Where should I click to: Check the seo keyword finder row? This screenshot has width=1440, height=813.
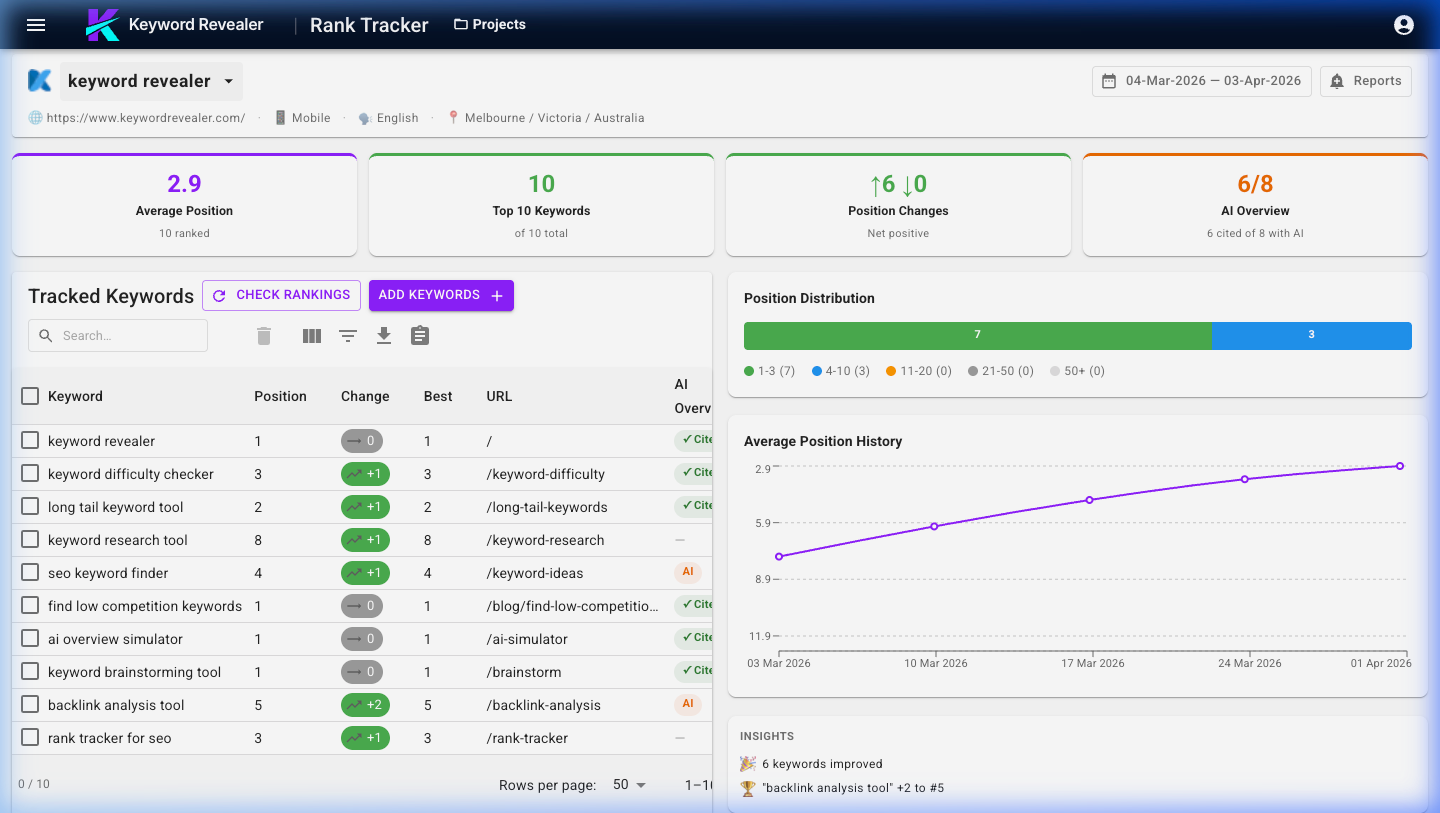click(30, 572)
